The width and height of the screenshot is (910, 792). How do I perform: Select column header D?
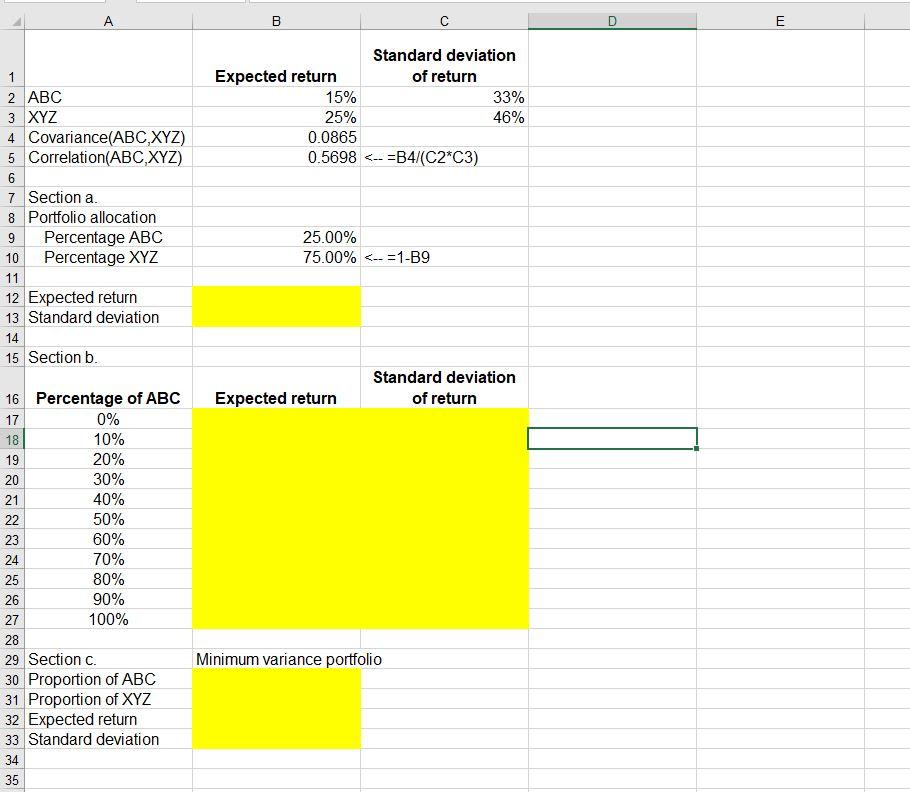611,19
